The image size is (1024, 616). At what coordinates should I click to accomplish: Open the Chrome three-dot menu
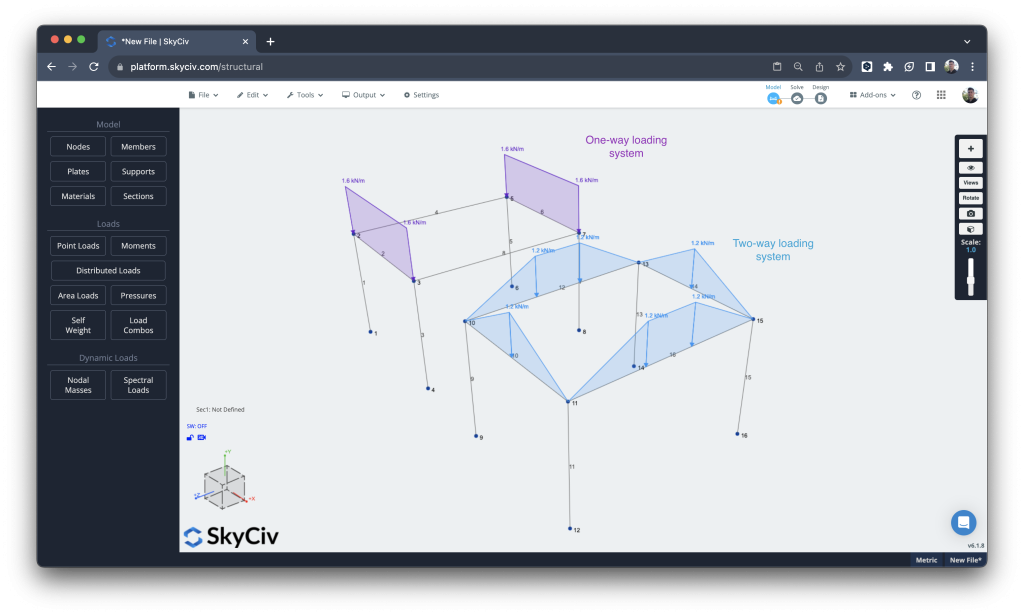tap(972, 67)
